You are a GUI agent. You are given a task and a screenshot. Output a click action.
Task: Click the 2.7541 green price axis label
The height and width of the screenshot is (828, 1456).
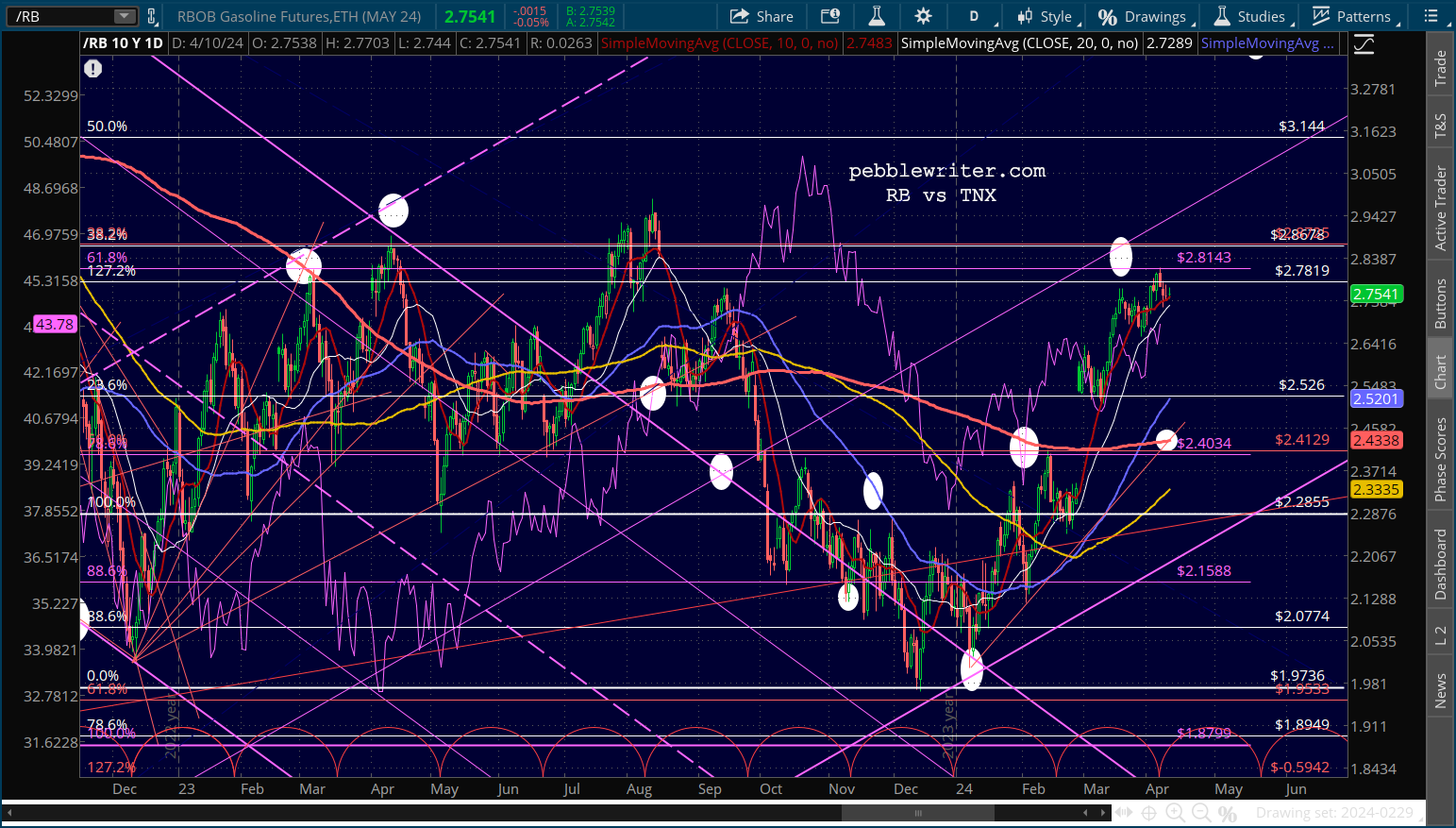1376,294
